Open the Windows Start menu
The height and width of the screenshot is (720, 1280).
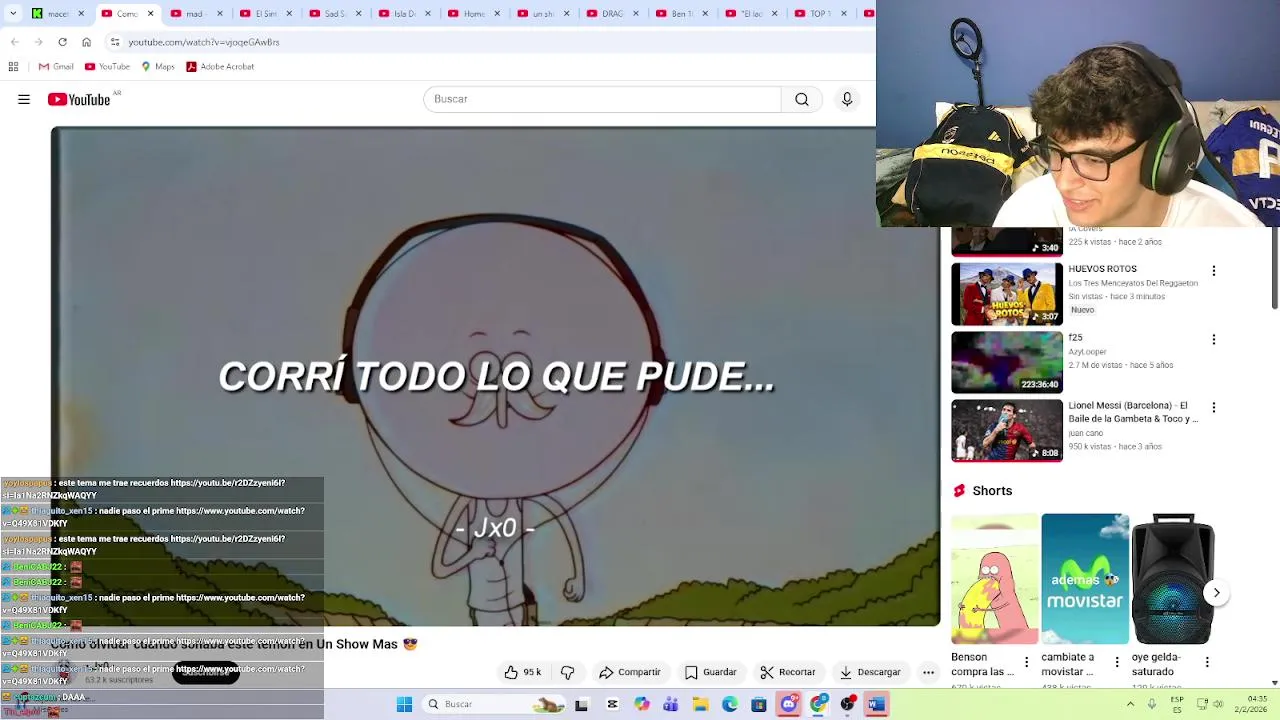[404, 704]
